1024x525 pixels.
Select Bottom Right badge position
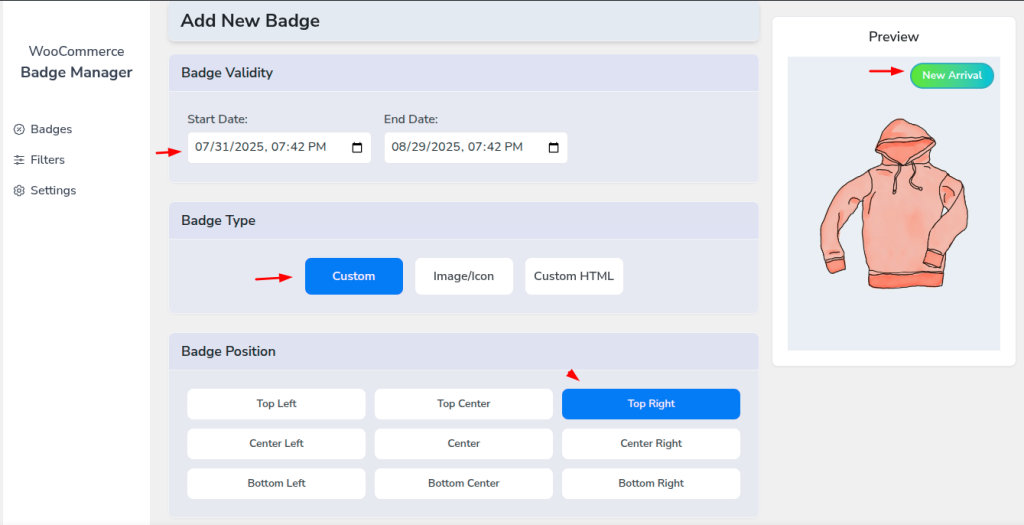click(651, 484)
